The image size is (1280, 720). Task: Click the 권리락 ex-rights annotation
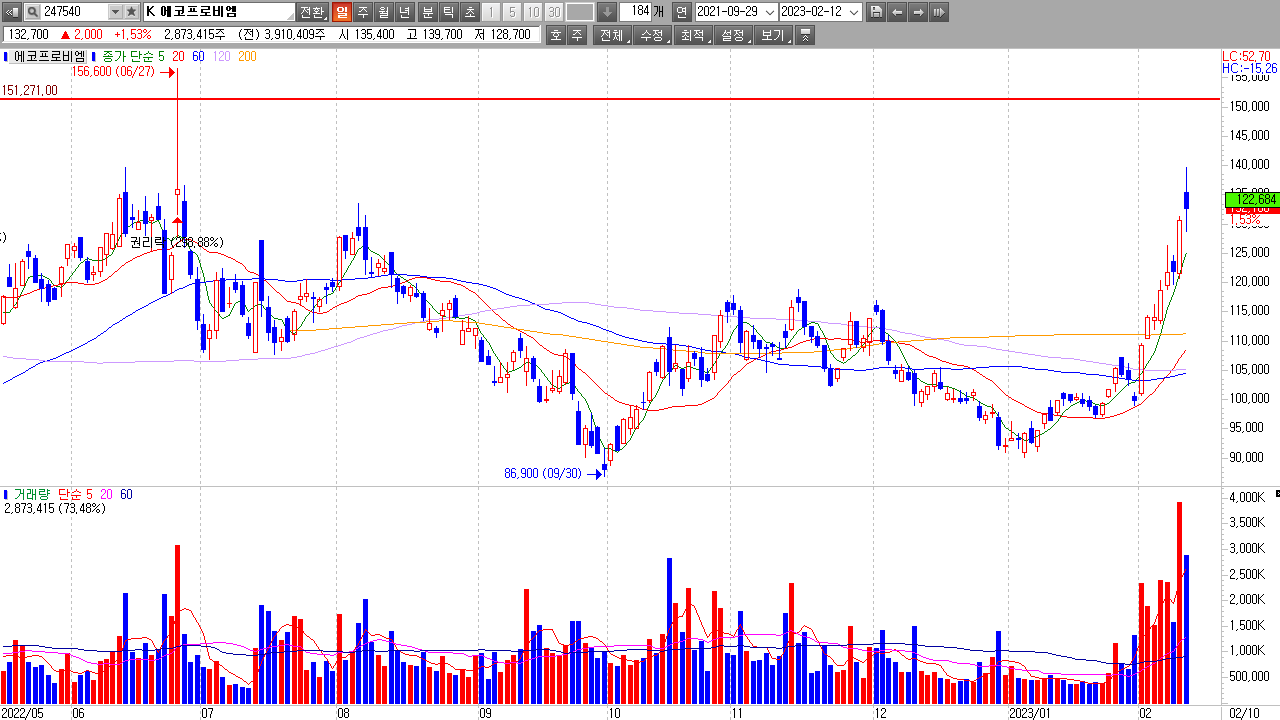[176, 242]
